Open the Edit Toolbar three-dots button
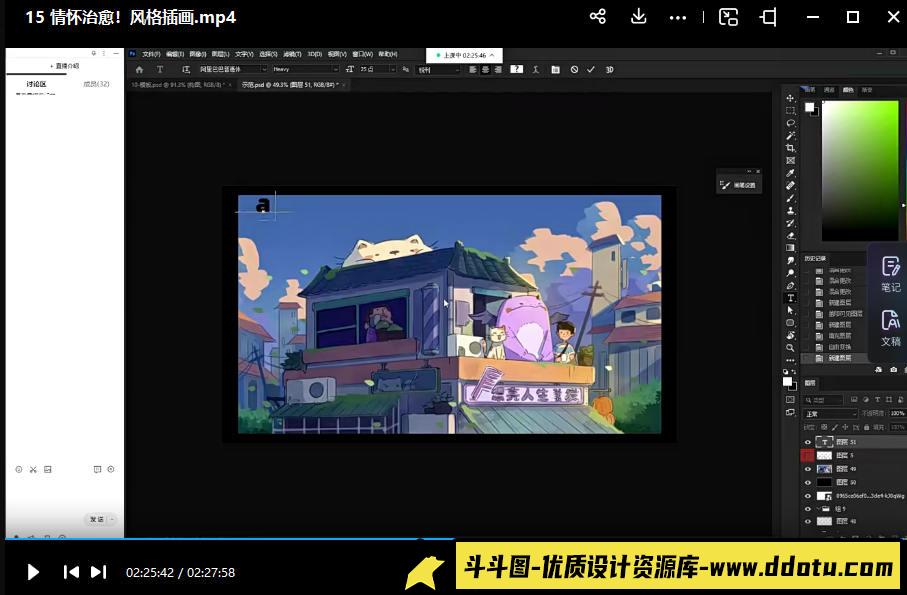 pos(790,360)
